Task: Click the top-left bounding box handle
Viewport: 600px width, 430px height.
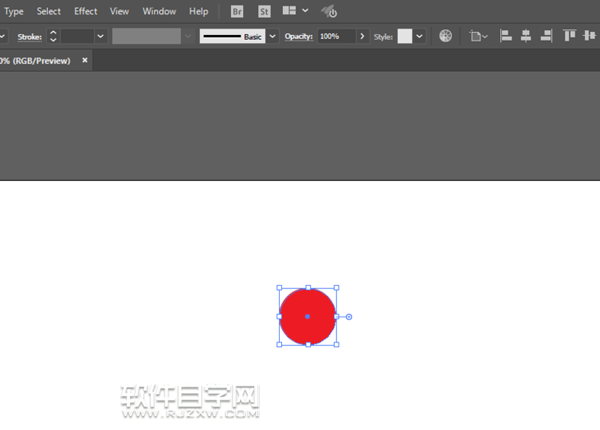Action: pyautogui.click(x=279, y=288)
